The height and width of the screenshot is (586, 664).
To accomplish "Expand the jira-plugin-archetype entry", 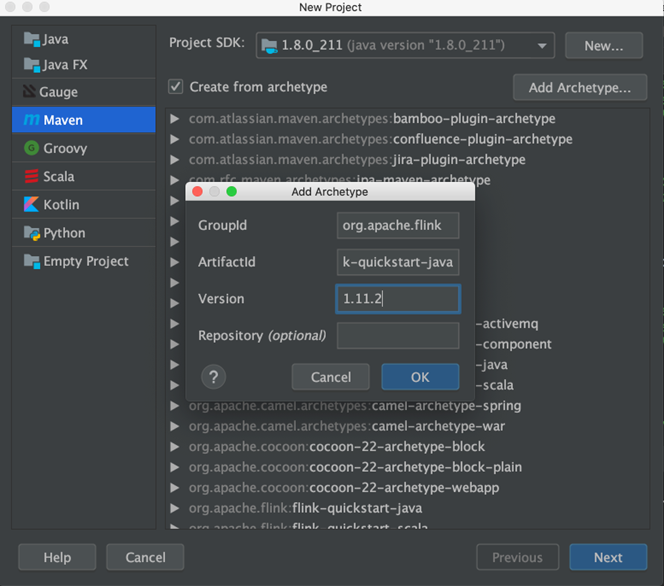I will [174, 160].
